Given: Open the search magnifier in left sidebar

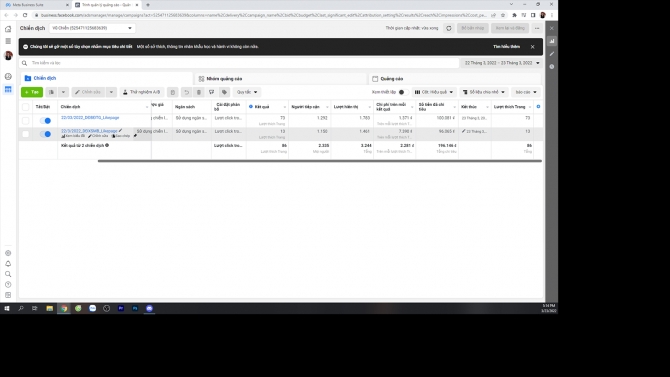Looking at the screenshot, I should pyautogui.click(x=8, y=274).
